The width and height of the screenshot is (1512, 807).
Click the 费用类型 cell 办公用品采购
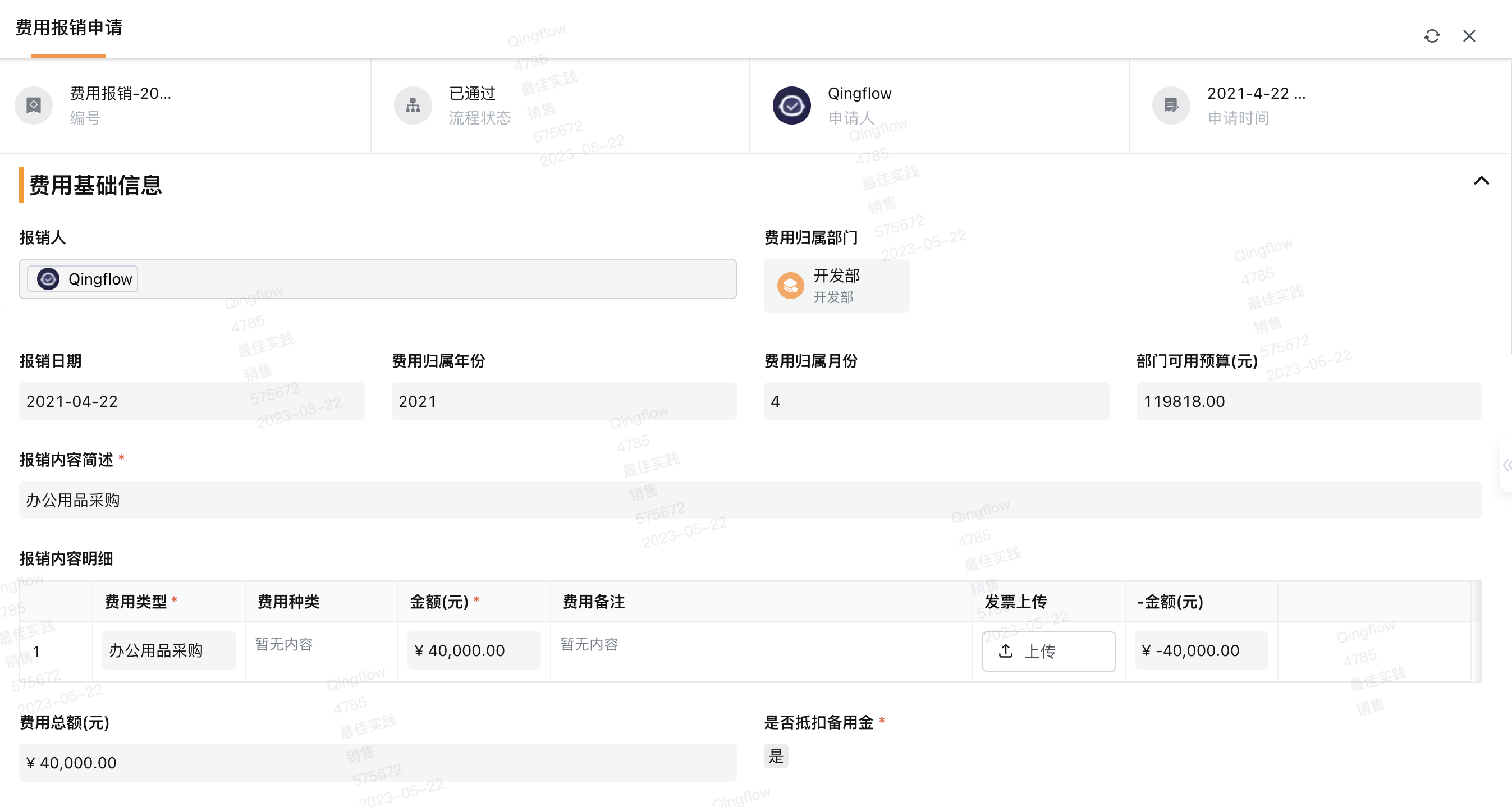click(x=168, y=650)
